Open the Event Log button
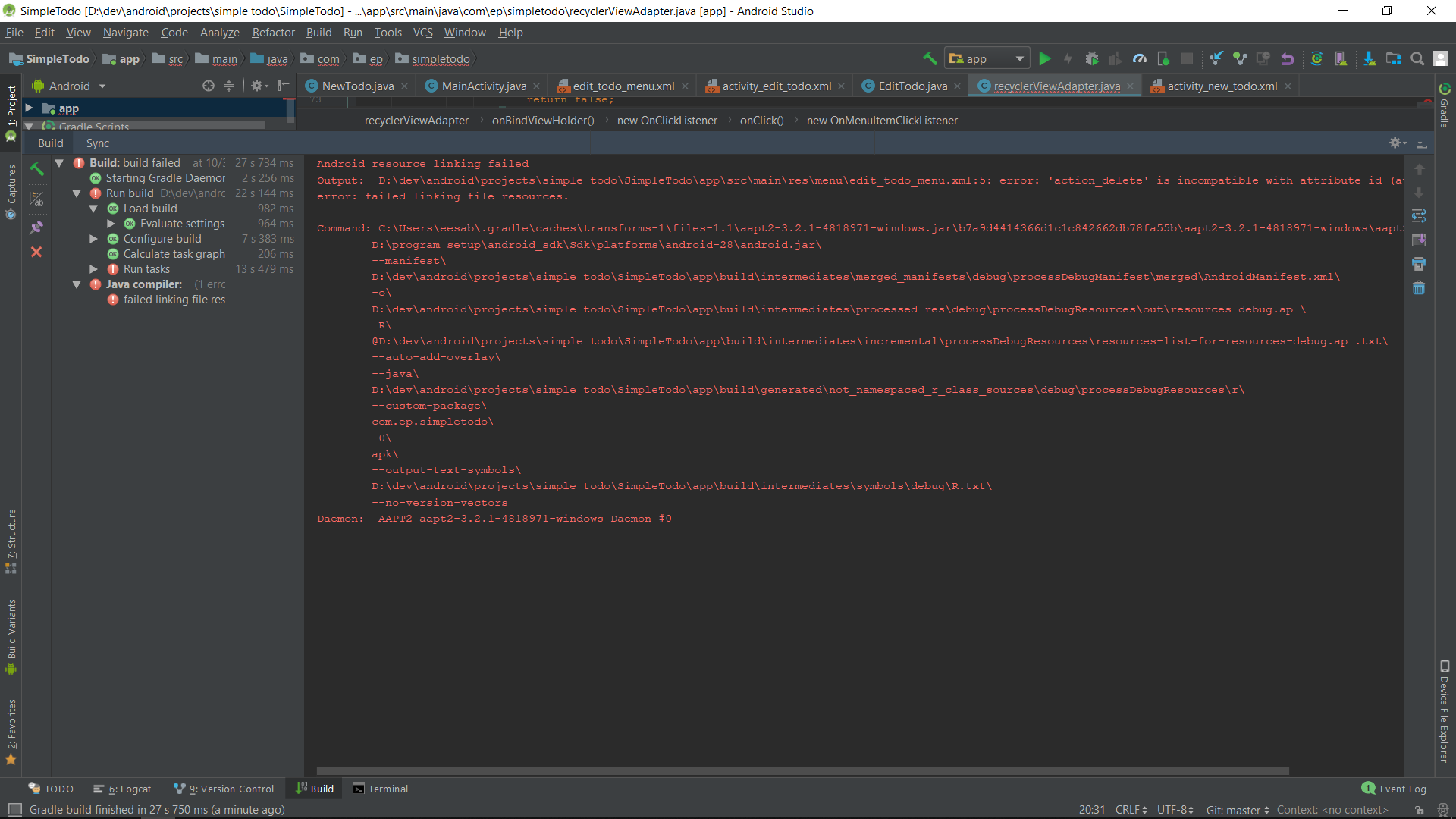Image resolution: width=1456 pixels, height=819 pixels. click(x=1394, y=789)
